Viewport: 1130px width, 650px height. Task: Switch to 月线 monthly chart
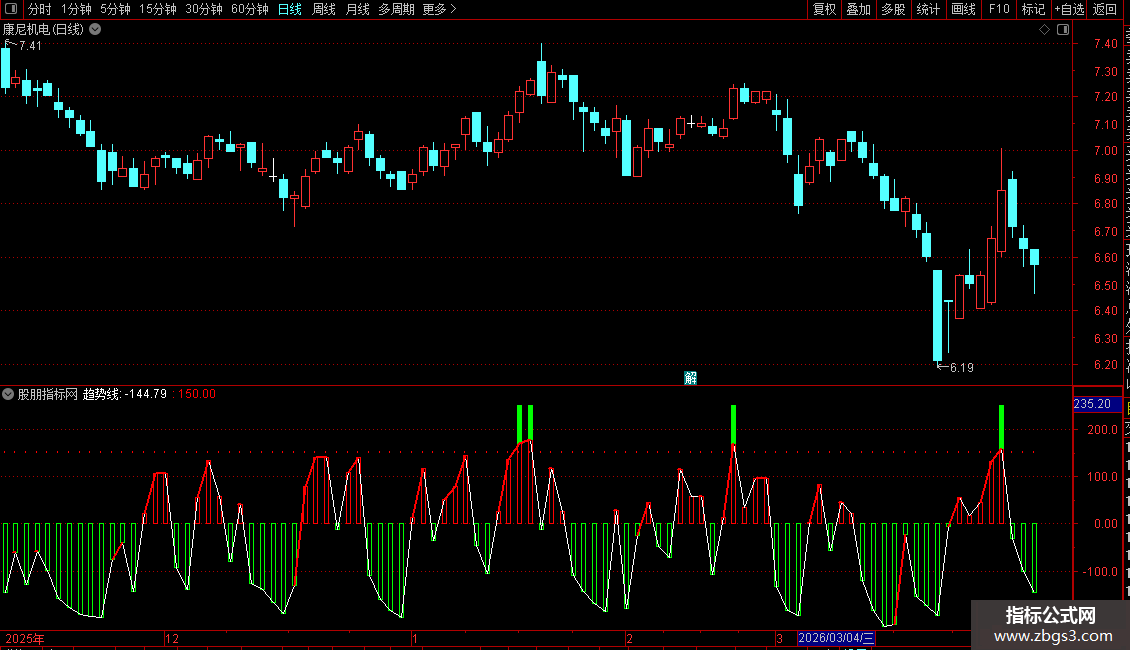point(357,9)
